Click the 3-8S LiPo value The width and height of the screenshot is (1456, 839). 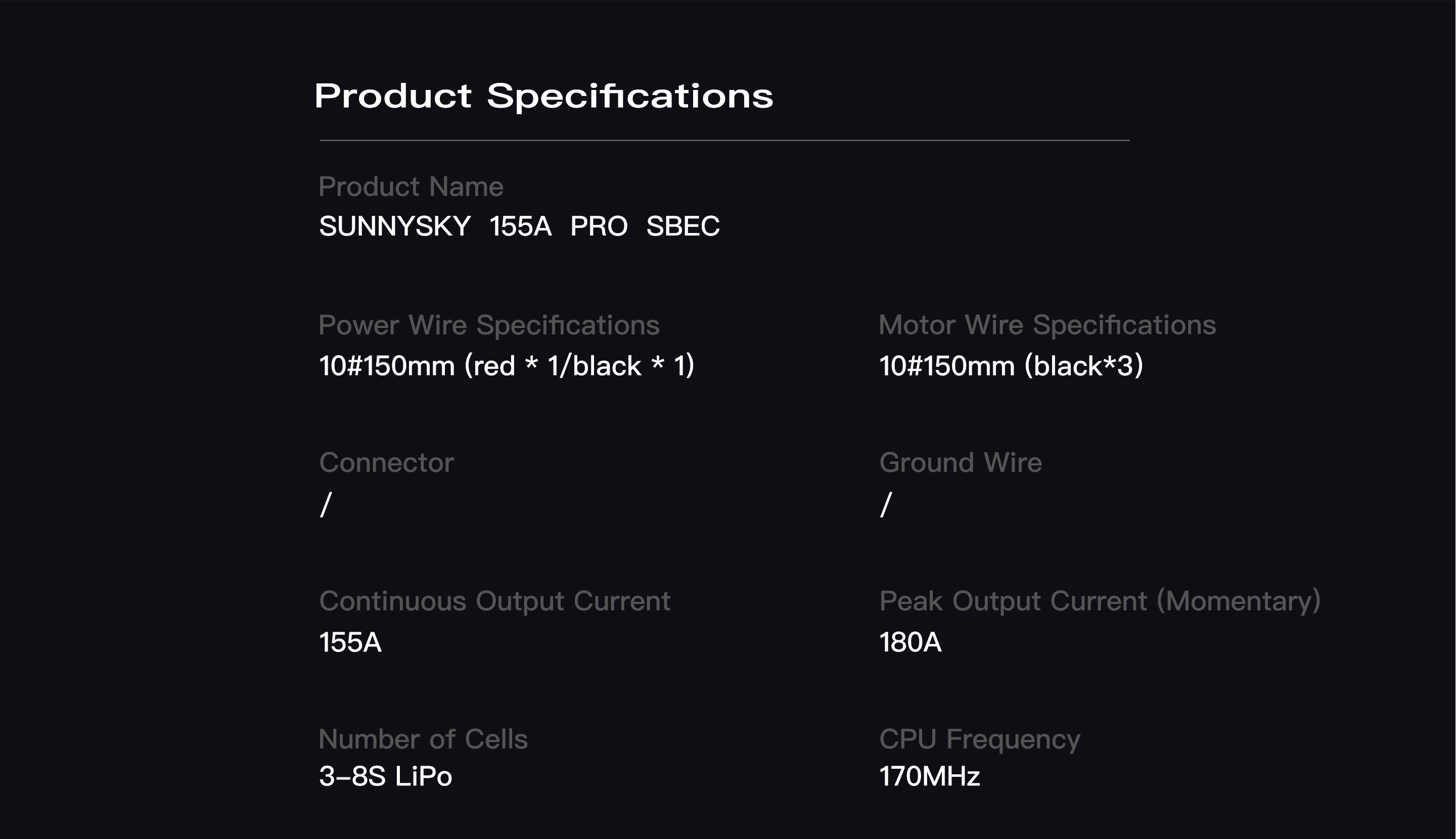[385, 776]
